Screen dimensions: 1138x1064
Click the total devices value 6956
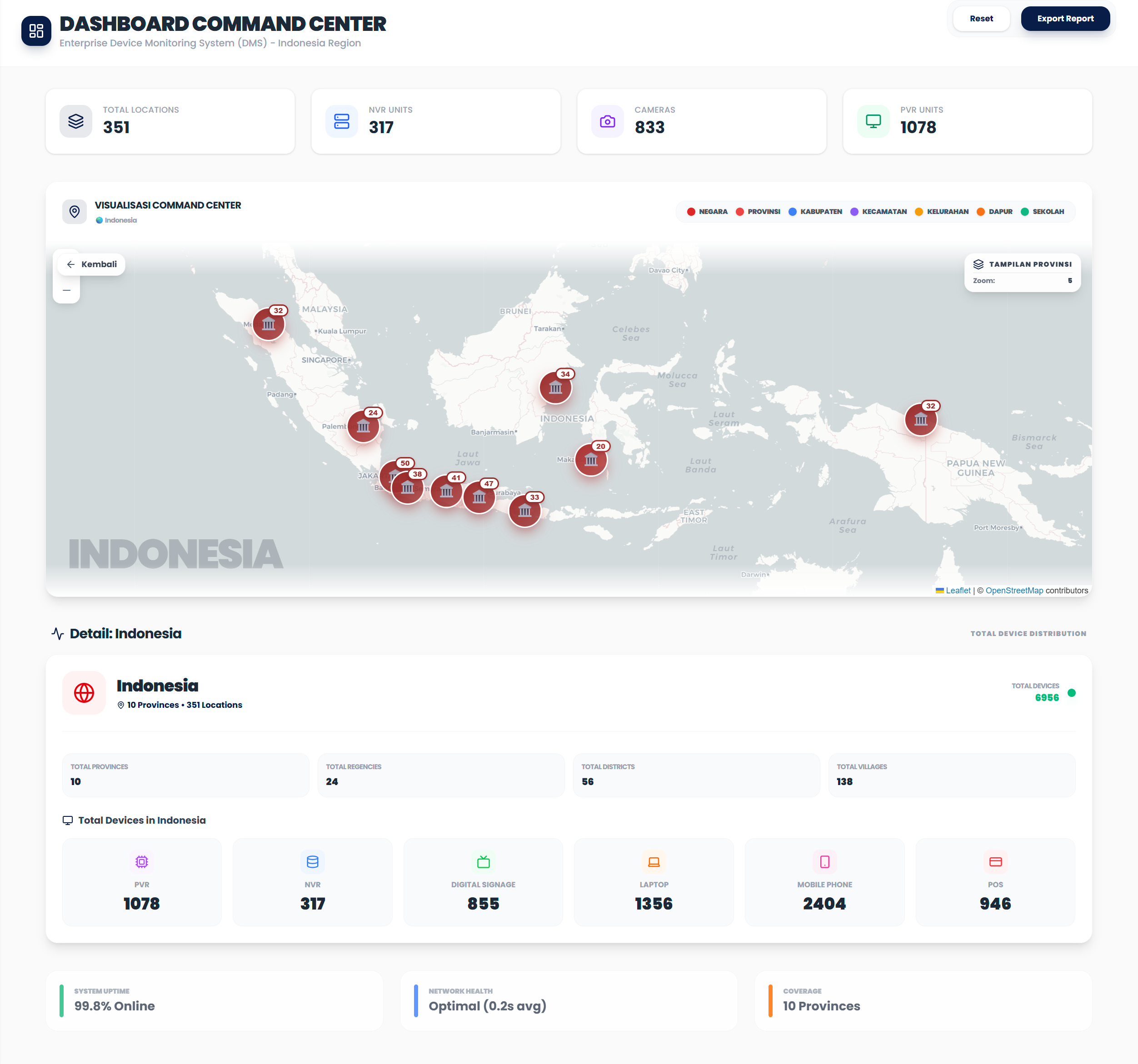(1047, 698)
